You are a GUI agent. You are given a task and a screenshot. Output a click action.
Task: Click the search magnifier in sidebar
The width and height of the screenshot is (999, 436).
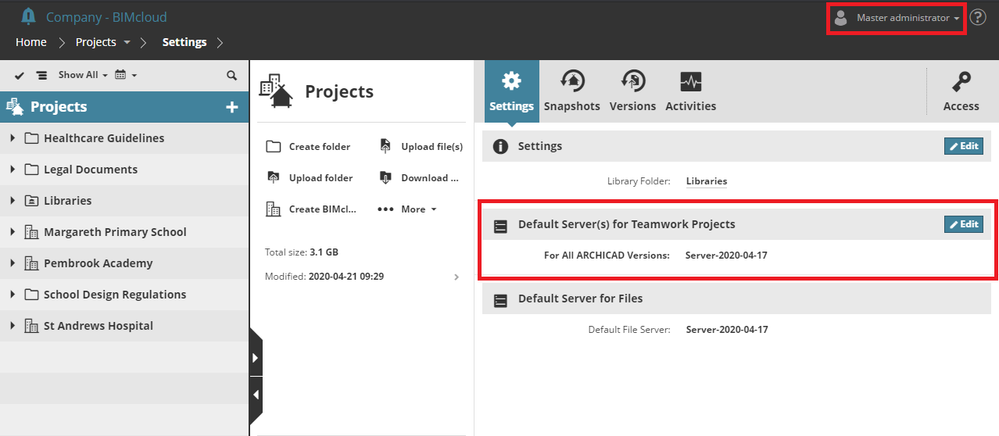click(x=232, y=75)
